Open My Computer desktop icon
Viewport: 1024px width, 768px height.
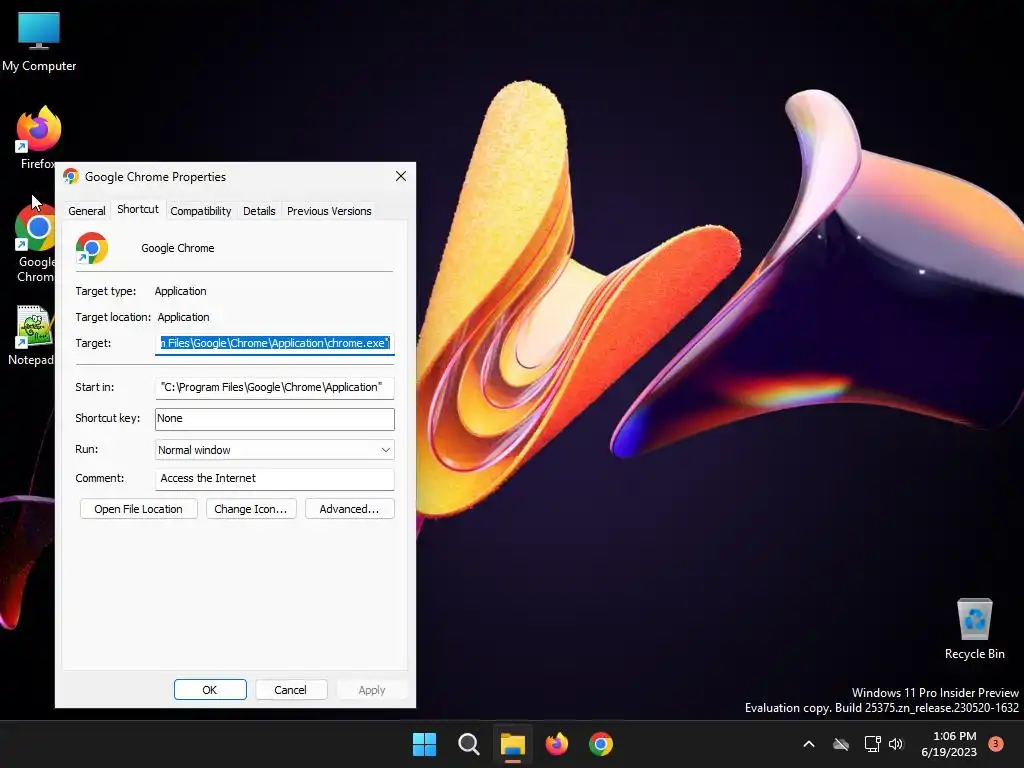39,42
